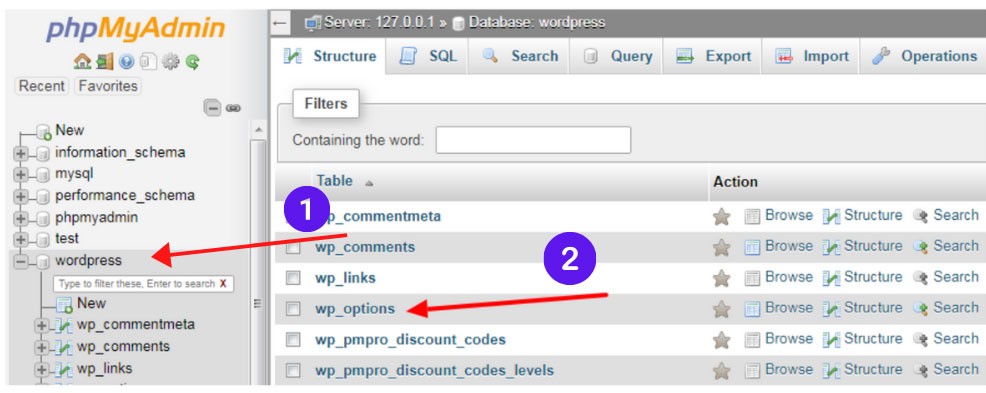Open the Query tab
Viewport: 986px width, 393px height.
[617, 56]
